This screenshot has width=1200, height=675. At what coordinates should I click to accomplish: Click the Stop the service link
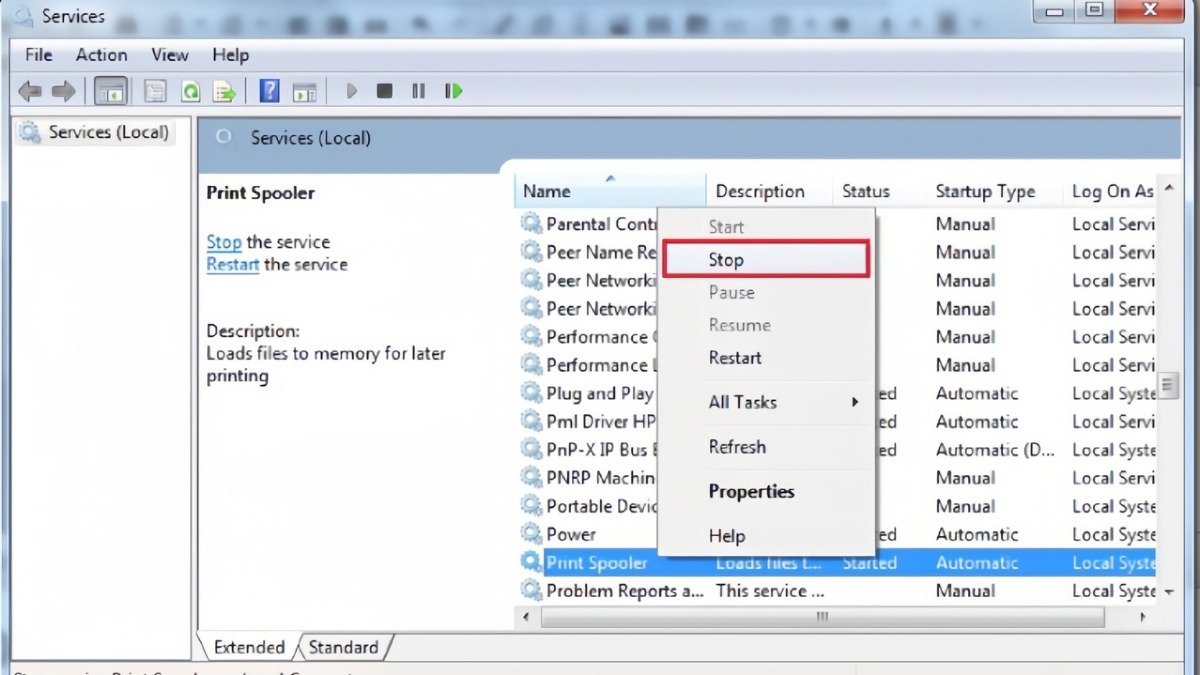(x=224, y=242)
